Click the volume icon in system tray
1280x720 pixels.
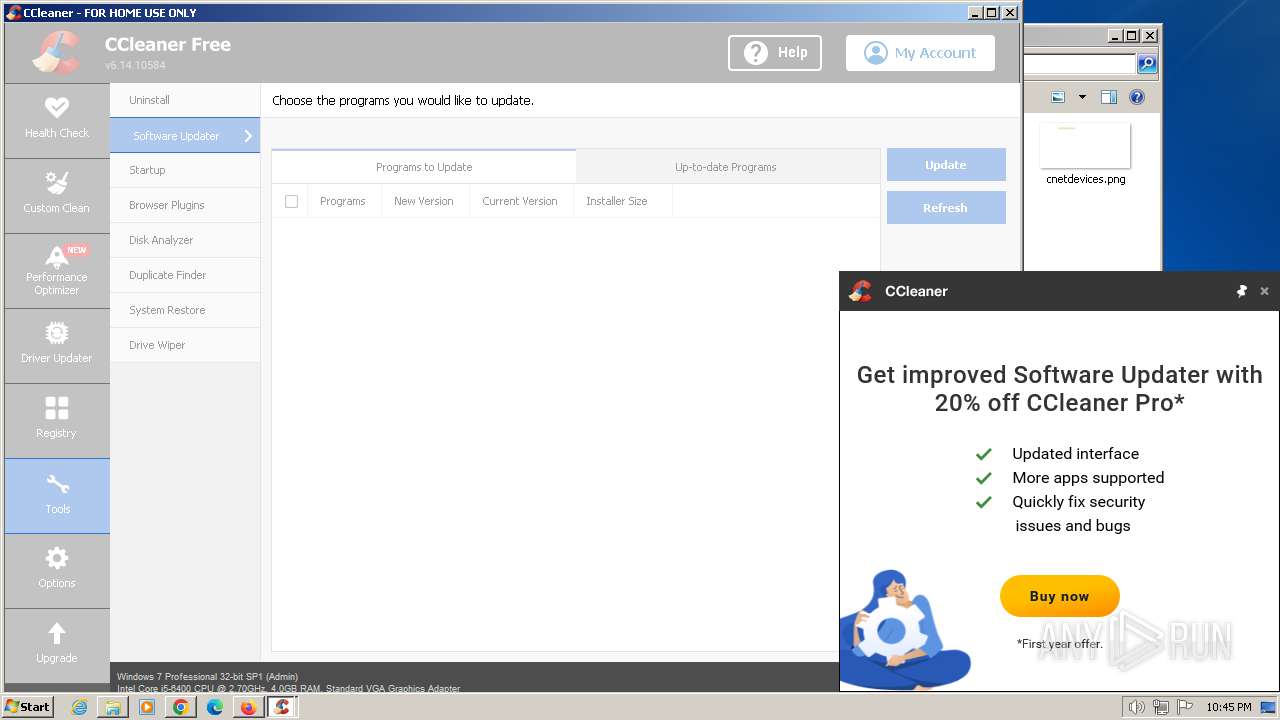click(x=1136, y=707)
